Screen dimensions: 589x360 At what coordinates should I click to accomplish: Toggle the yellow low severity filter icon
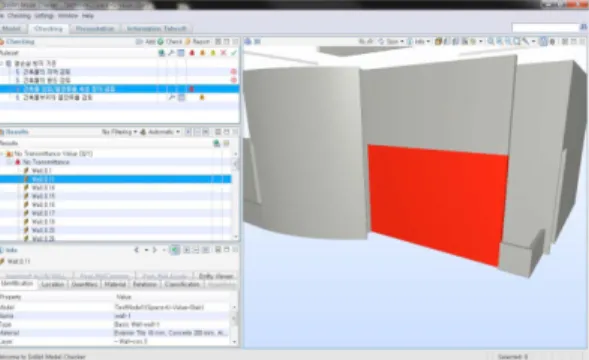tap(213, 53)
